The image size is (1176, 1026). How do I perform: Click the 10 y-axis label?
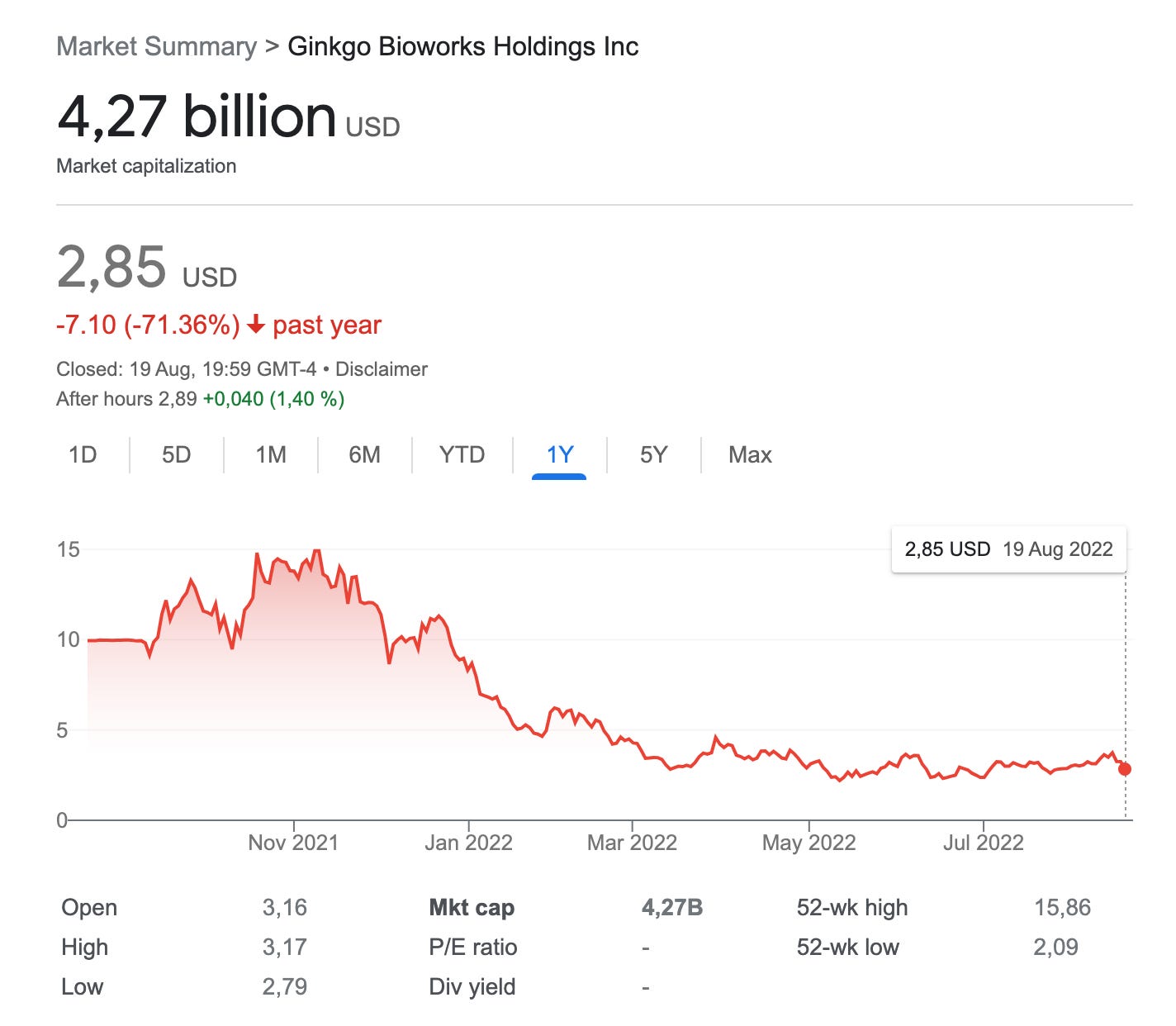[68, 639]
